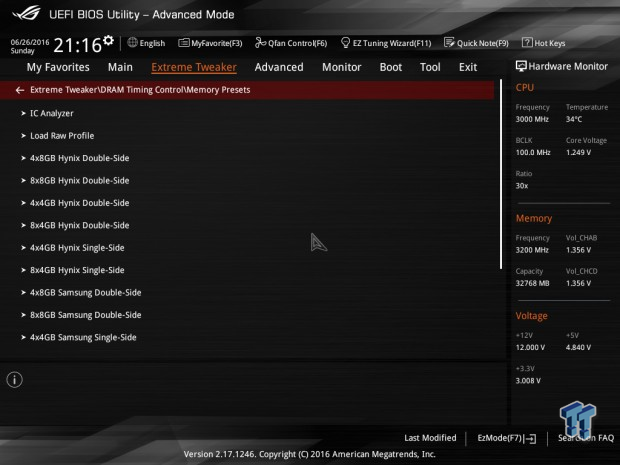This screenshot has height=465, width=620.
Task: Click the Quick Note notepad icon
Action: 449,43
